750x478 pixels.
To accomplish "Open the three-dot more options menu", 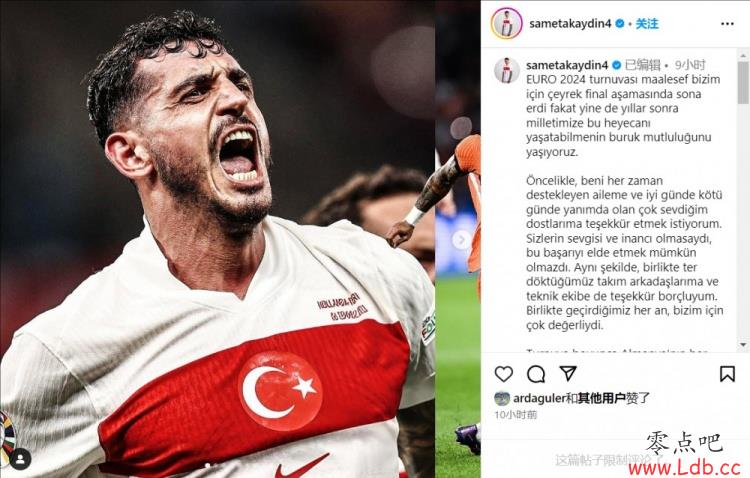I will [727, 24].
